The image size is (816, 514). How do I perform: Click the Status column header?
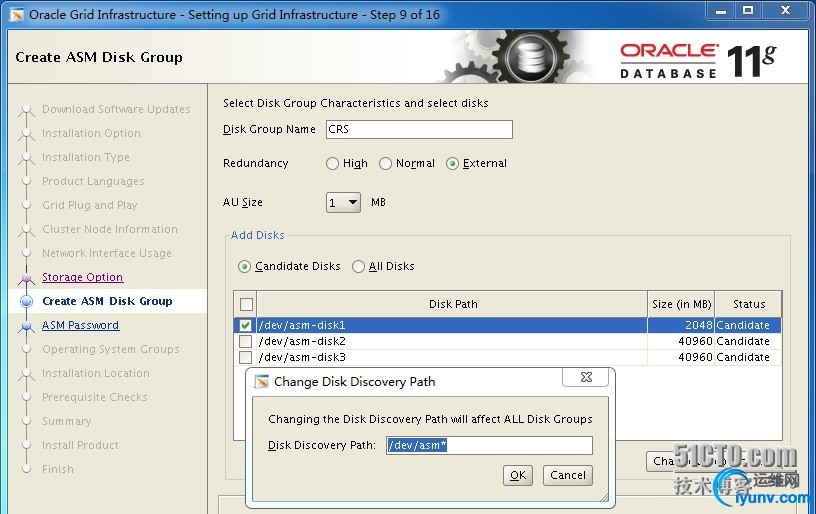(x=748, y=304)
